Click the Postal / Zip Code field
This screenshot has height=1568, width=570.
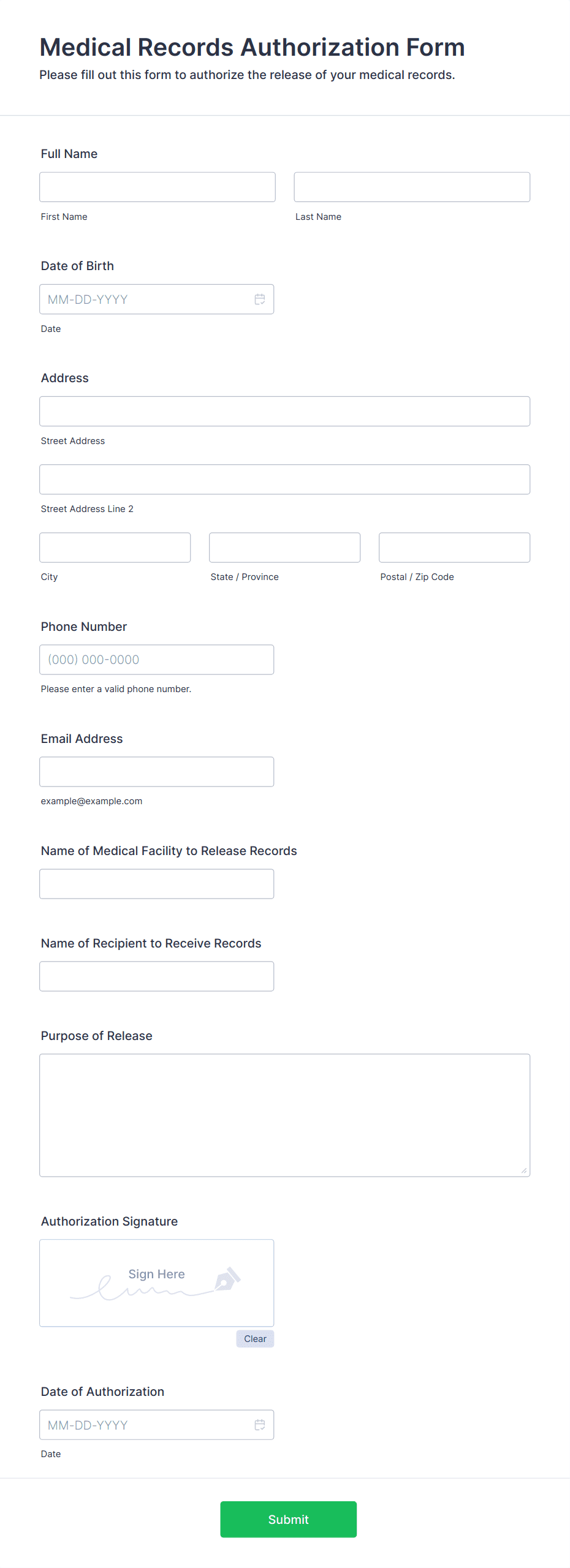pos(454,547)
